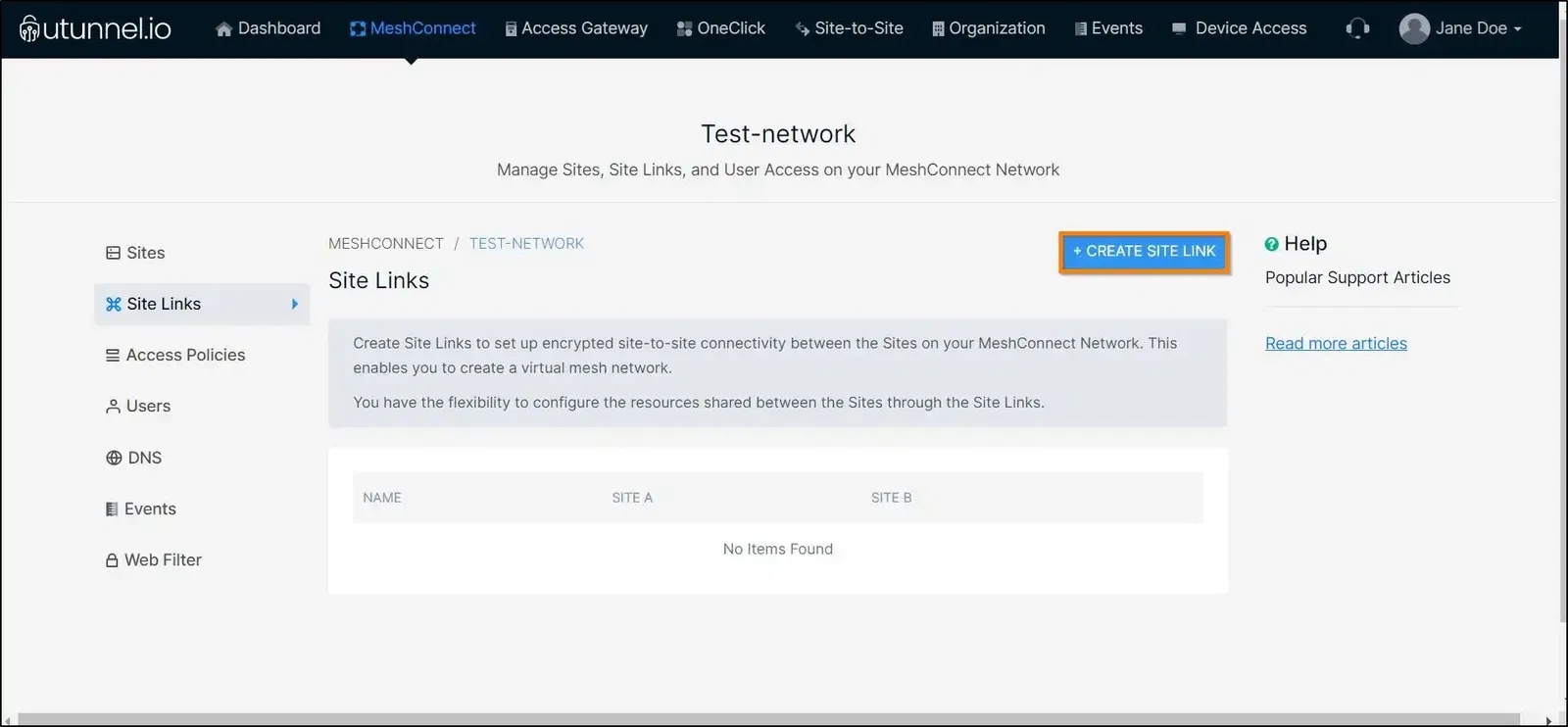Click the OneClick icon in navbar

[684, 29]
